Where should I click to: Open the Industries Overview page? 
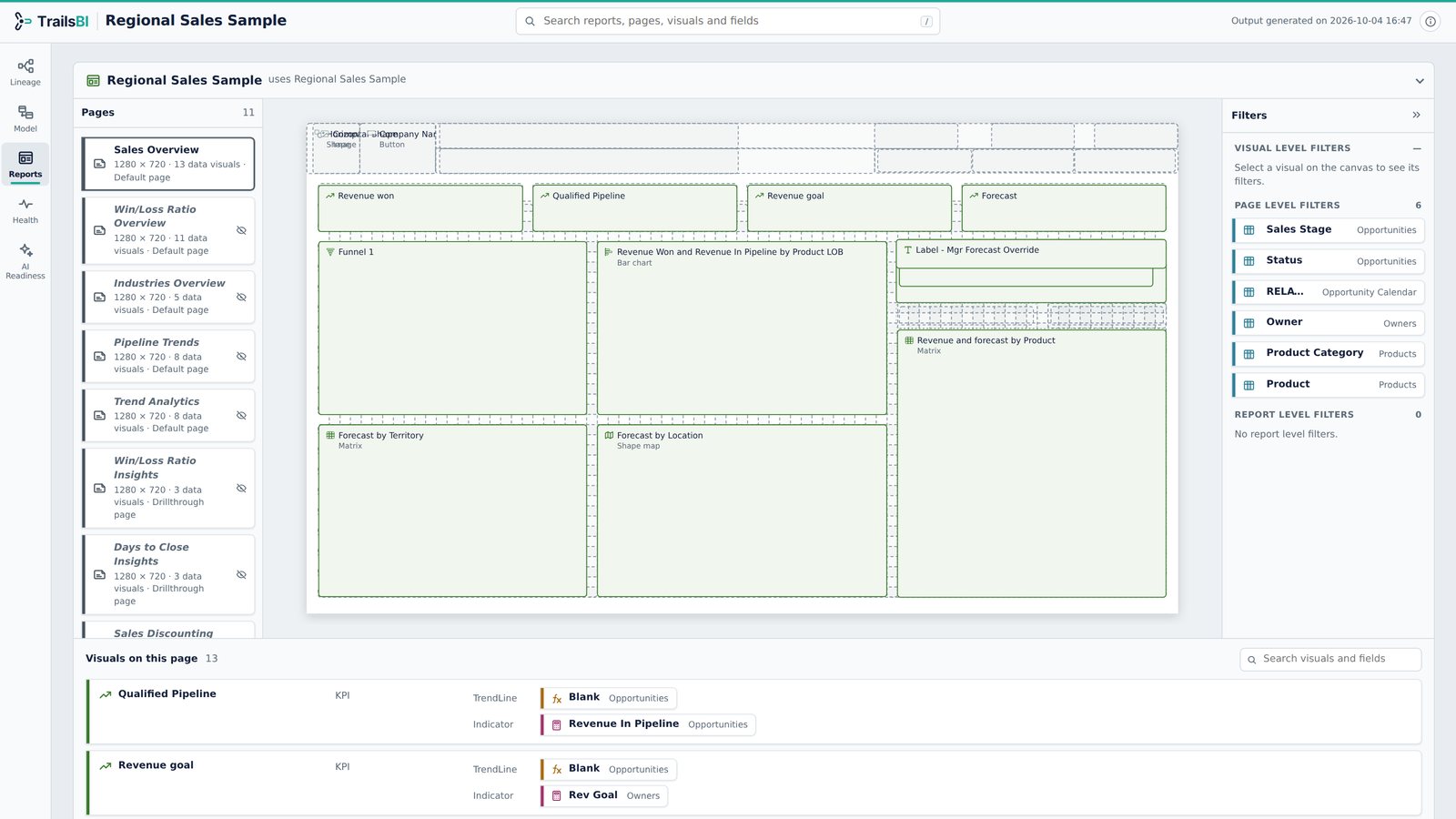(168, 297)
